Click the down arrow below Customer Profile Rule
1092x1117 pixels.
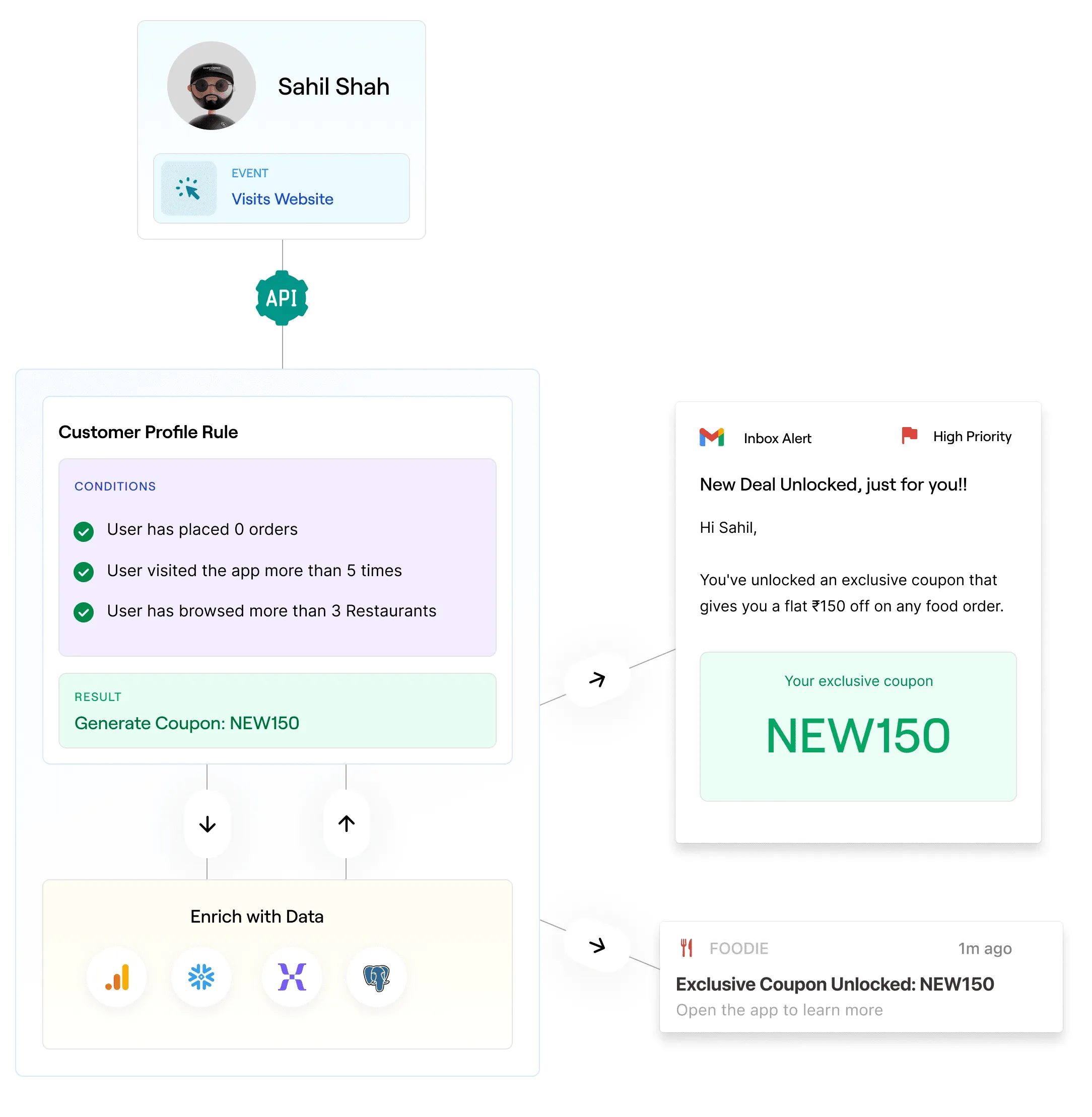pyautogui.click(x=207, y=824)
